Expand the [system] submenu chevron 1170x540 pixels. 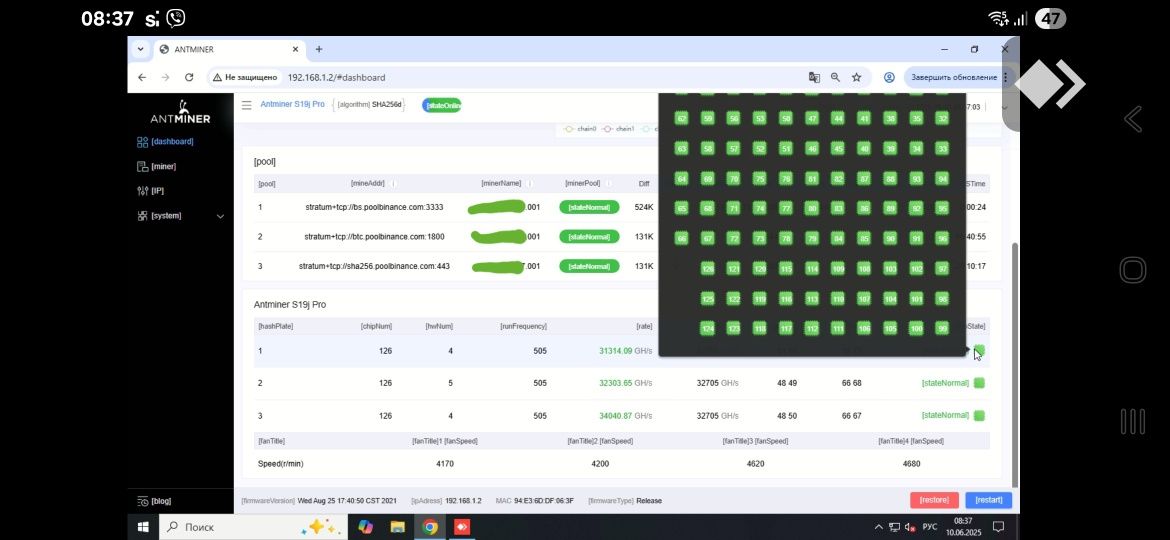click(220, 216)
